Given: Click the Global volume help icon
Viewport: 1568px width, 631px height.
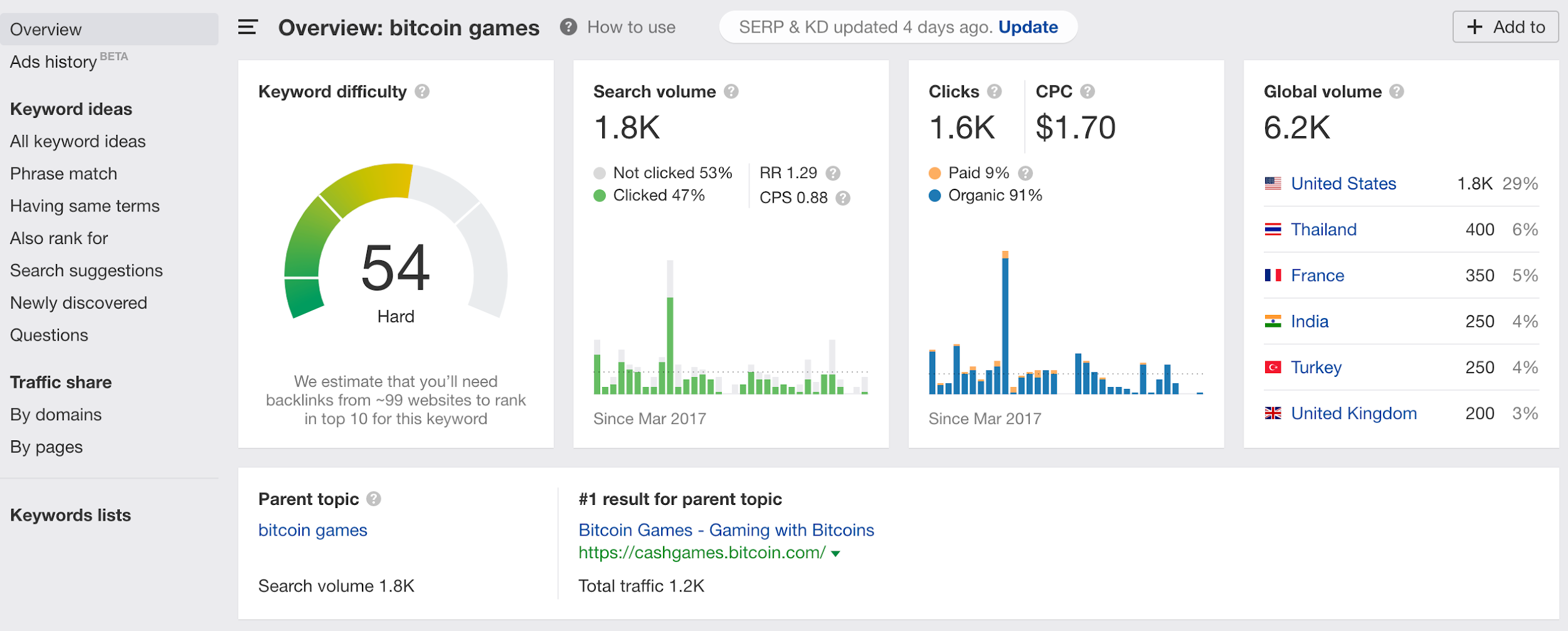Looking at the screenshot, I should click(x=1396, y=92).
